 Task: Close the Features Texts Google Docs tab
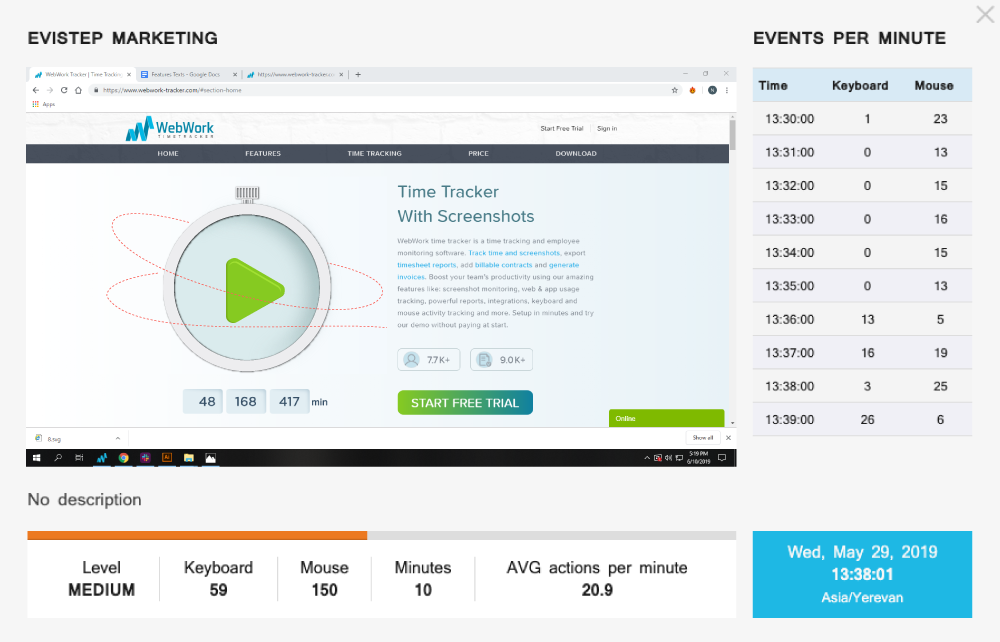235,75
